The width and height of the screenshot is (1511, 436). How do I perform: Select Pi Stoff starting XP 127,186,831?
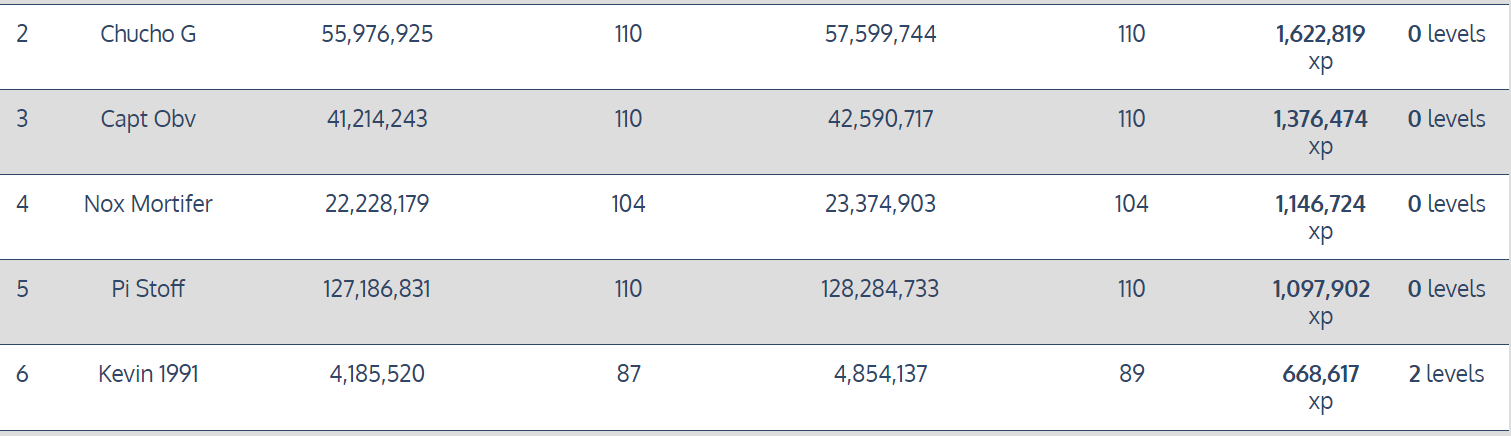[x=377, y=289]
